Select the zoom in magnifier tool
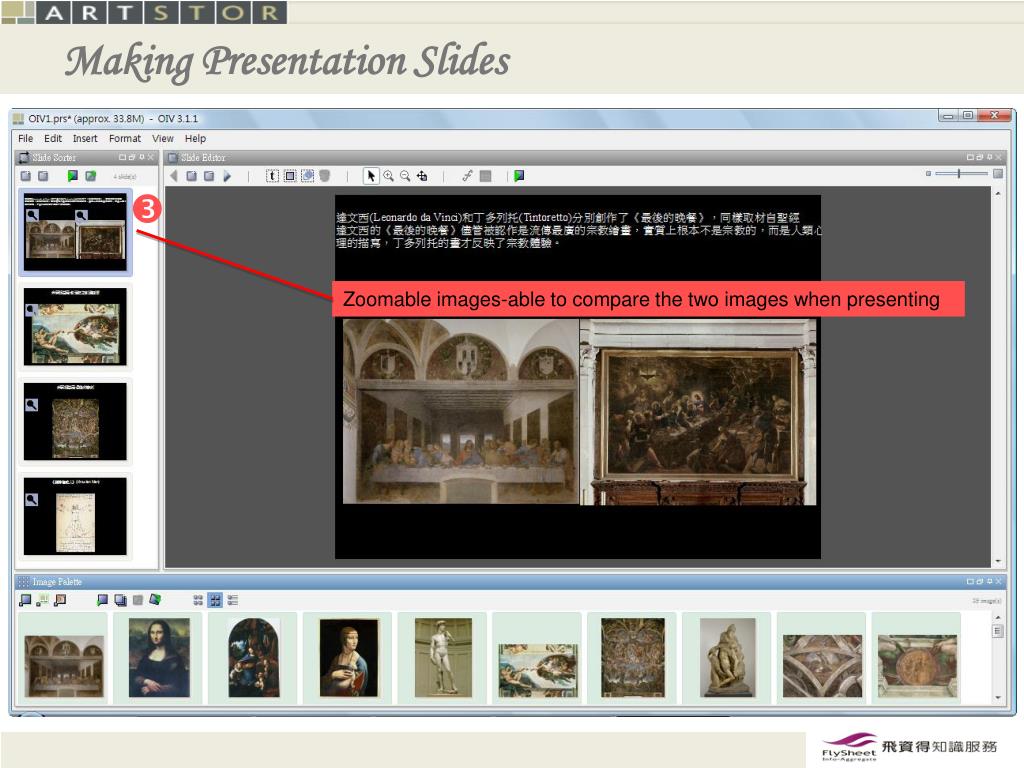The height and width of the screenshot is (768, 1024). pos(389,176)
